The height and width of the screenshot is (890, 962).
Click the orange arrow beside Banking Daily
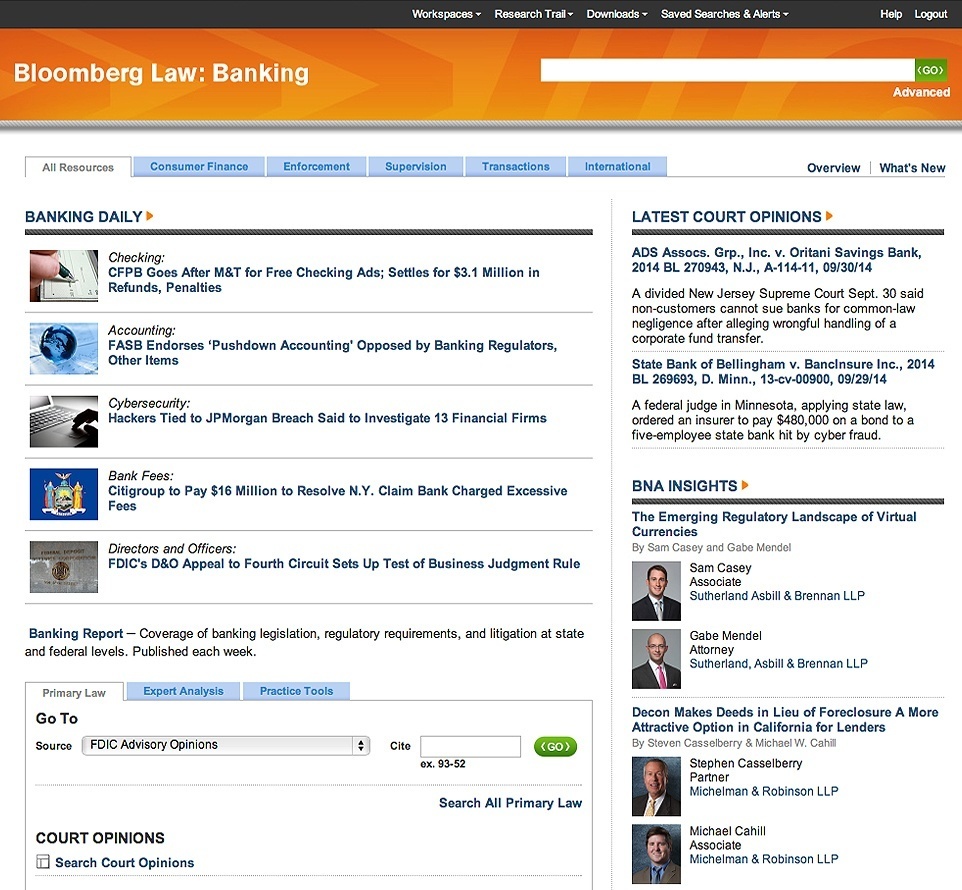(x=150, y=216)
